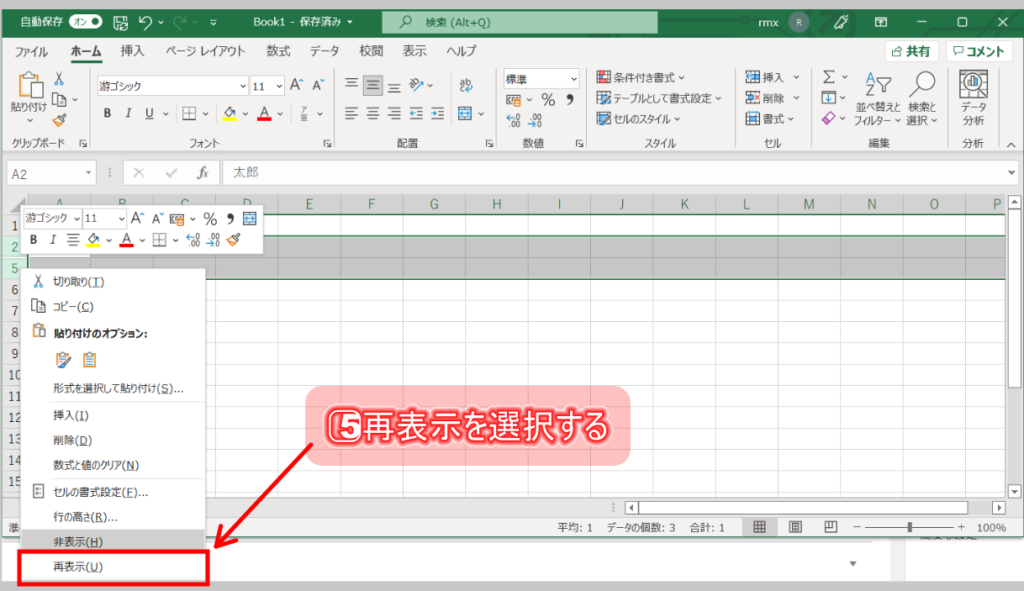This screenshot has height=591, width=1024.
Task: Click the insert function fx icon
Action: pos(202,173)
